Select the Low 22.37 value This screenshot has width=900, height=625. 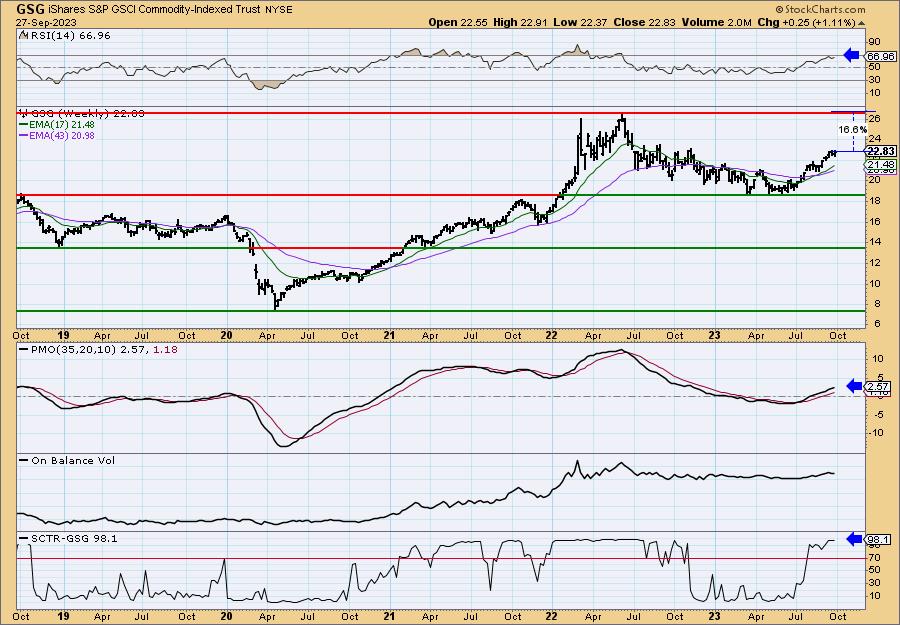pyautogui.click(x=580, y=22)
